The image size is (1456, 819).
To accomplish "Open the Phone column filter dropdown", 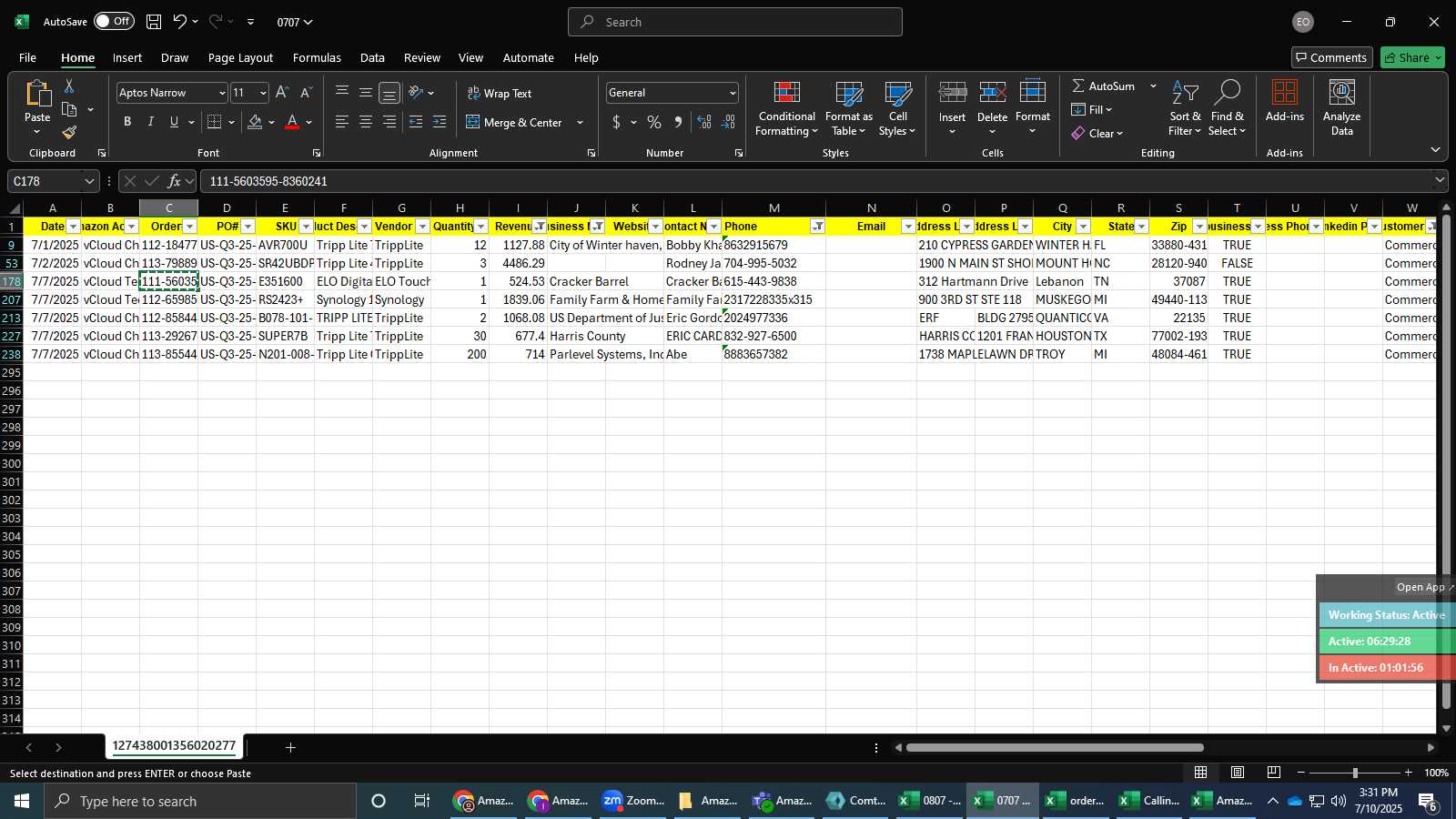I will click(818, 227).
